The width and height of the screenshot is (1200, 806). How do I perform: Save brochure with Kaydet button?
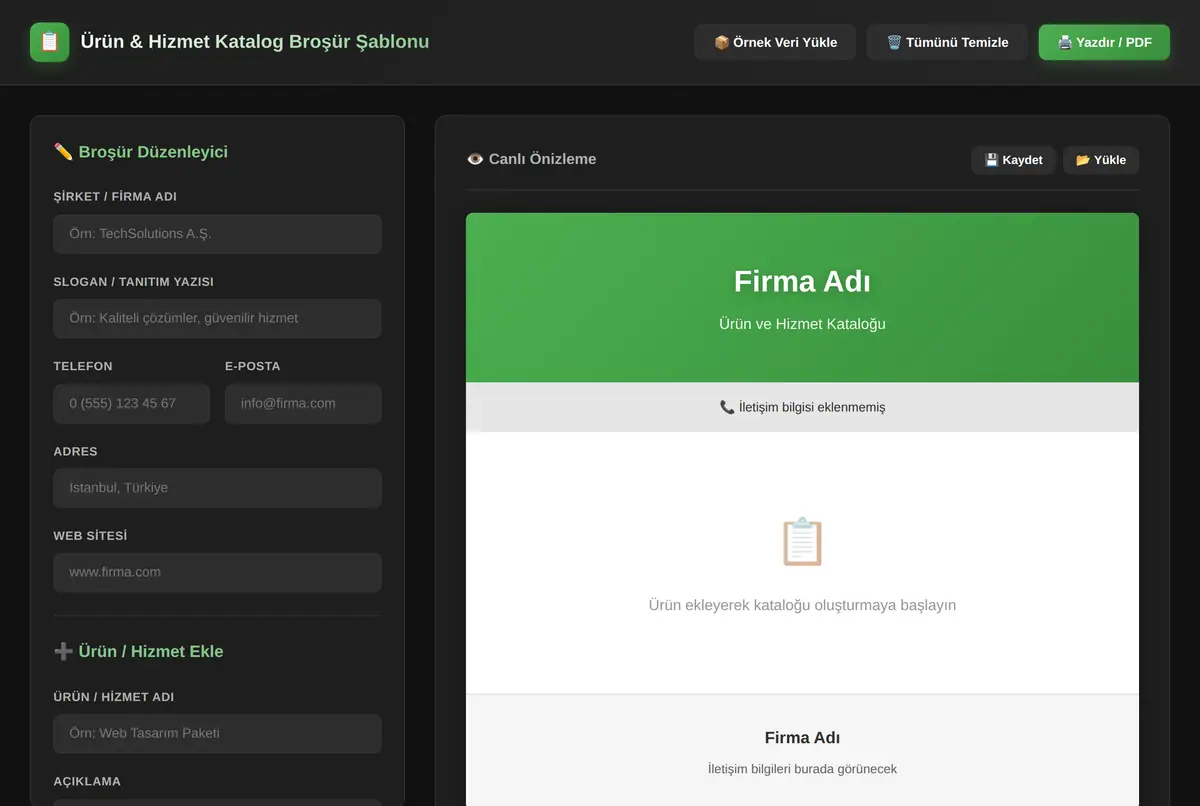pyautogui.click(x=1013, y=160)
